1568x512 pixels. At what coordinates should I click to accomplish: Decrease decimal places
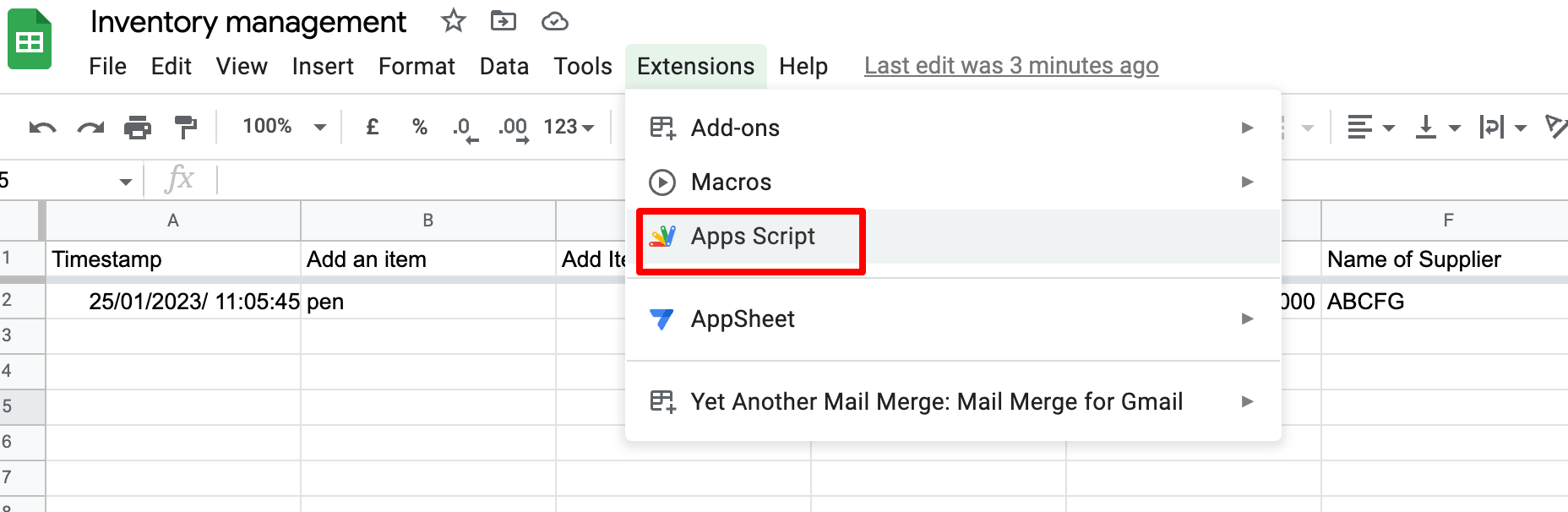tap(465, 128)
